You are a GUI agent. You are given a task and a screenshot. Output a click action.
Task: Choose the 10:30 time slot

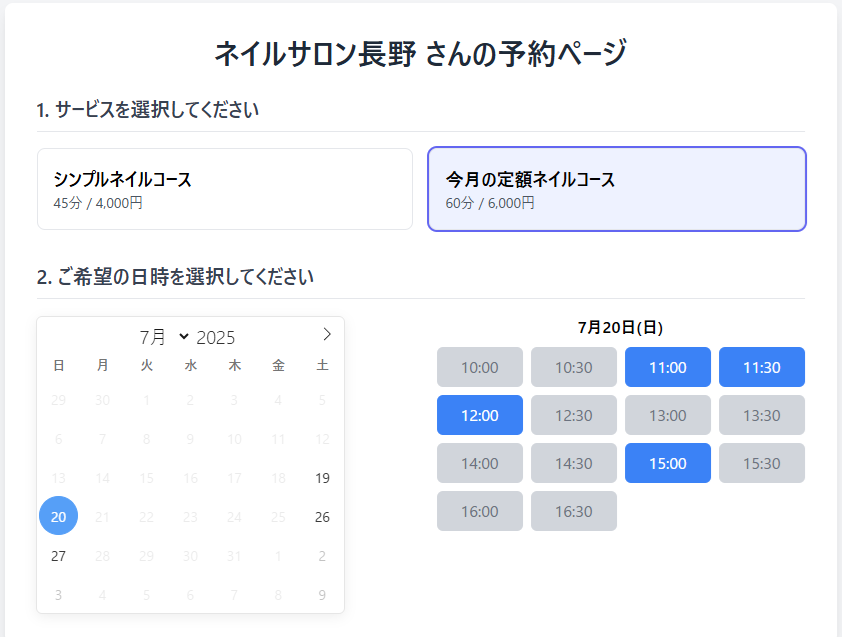pos(573,367)
